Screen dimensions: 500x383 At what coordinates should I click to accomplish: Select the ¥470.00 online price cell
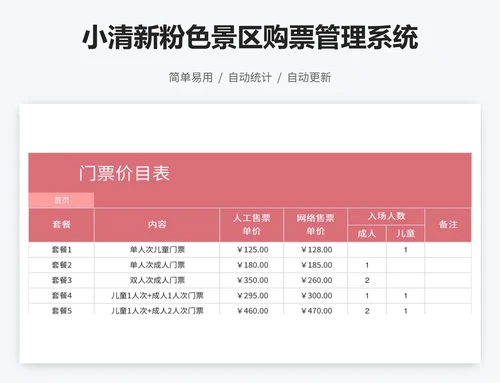click(315, 309)
